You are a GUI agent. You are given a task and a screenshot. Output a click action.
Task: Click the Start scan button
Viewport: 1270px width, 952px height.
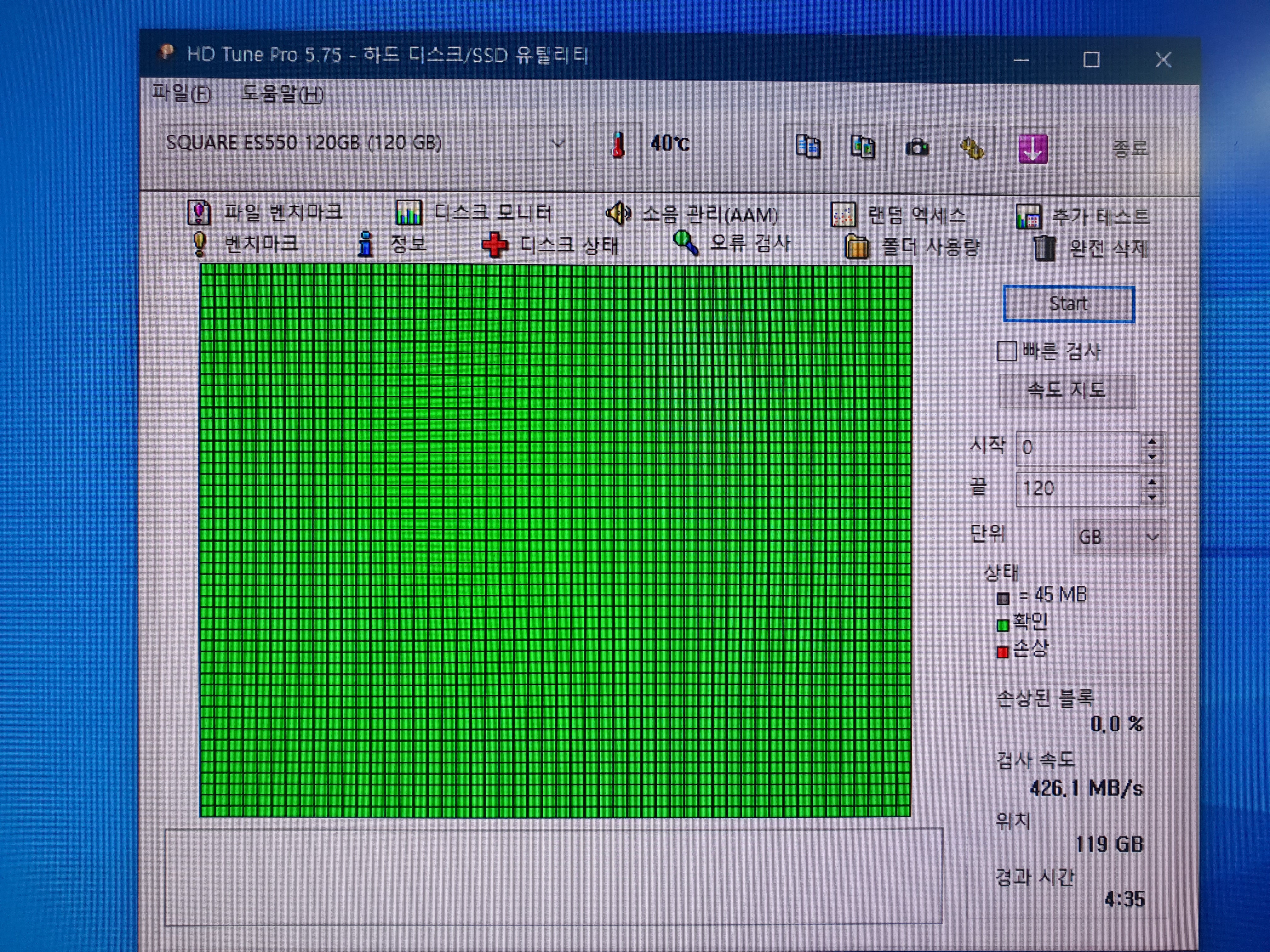coord(1068,303)
